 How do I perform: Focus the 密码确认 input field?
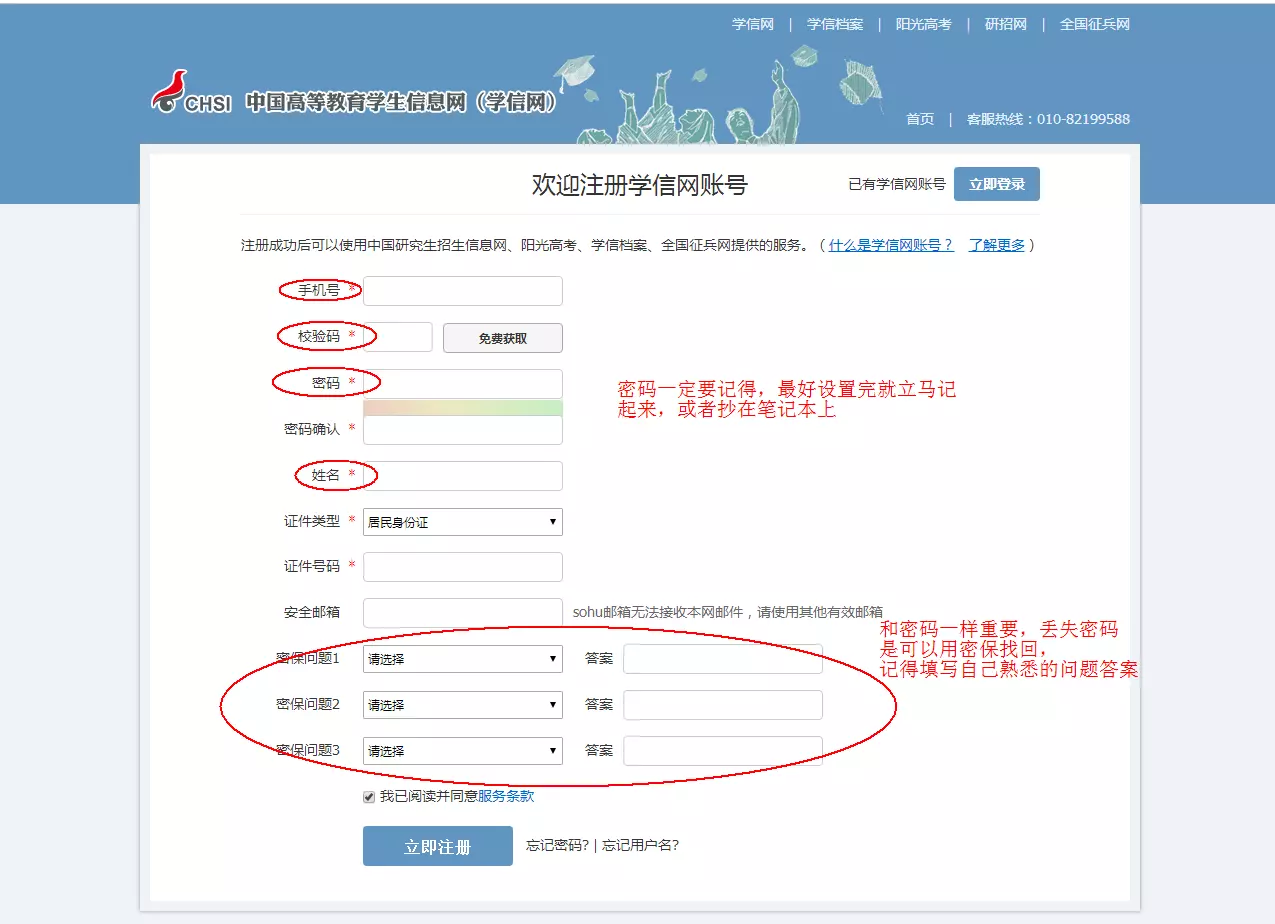pyautogui.click(x=463, y=430)
